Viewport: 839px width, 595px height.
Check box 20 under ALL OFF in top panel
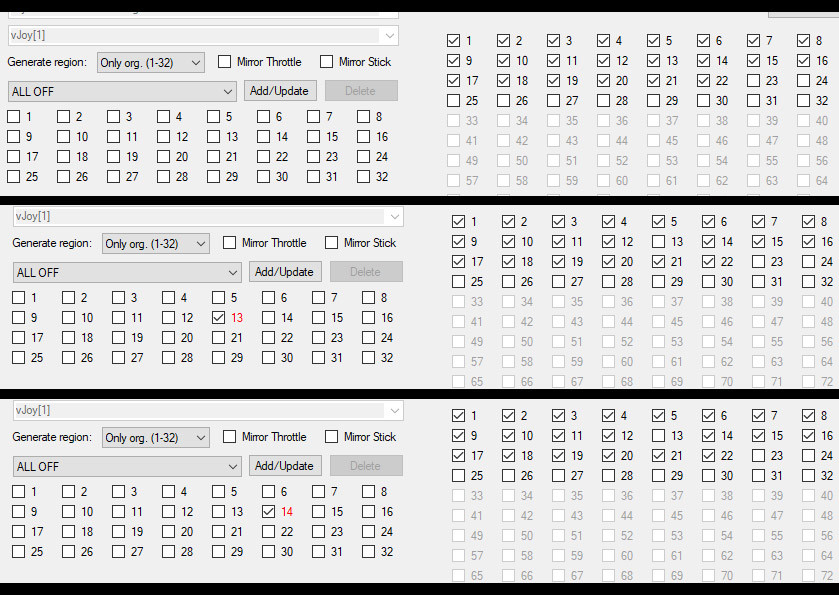163,156
